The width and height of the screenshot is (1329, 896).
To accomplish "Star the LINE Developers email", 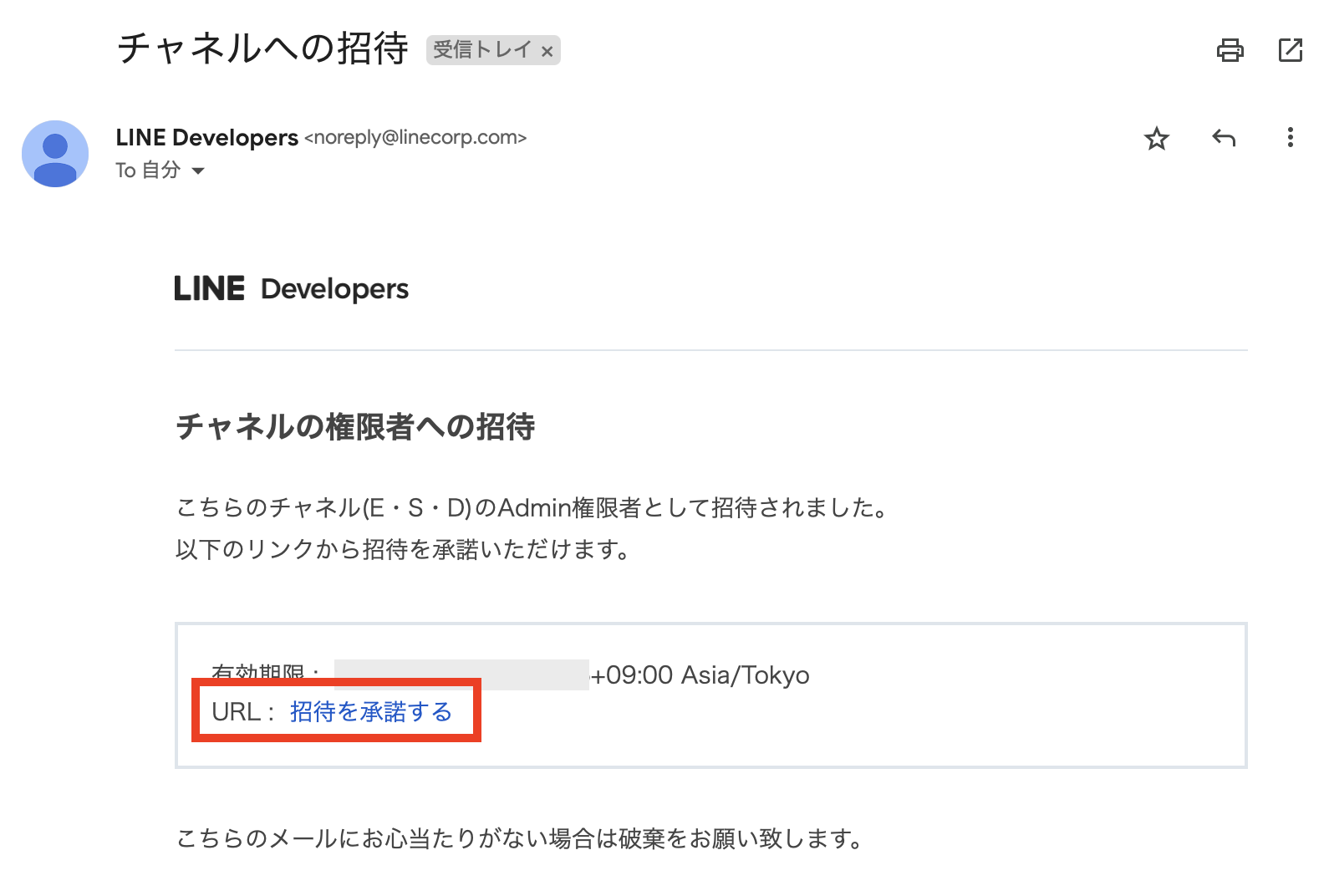I will coord(1157,138).
